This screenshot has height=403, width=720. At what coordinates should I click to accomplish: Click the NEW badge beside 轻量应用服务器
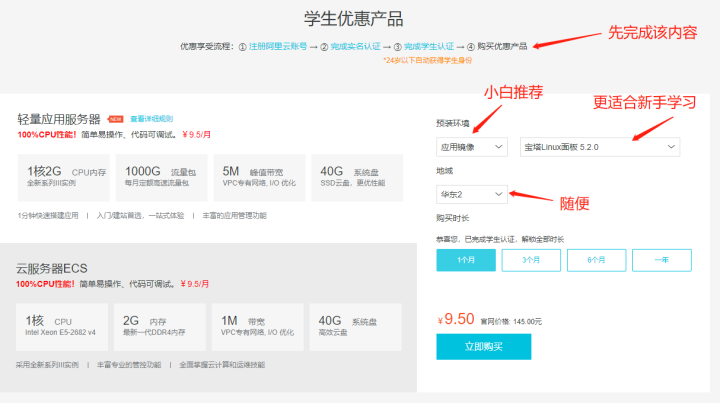pyautogui.click(x=115, y=119)
